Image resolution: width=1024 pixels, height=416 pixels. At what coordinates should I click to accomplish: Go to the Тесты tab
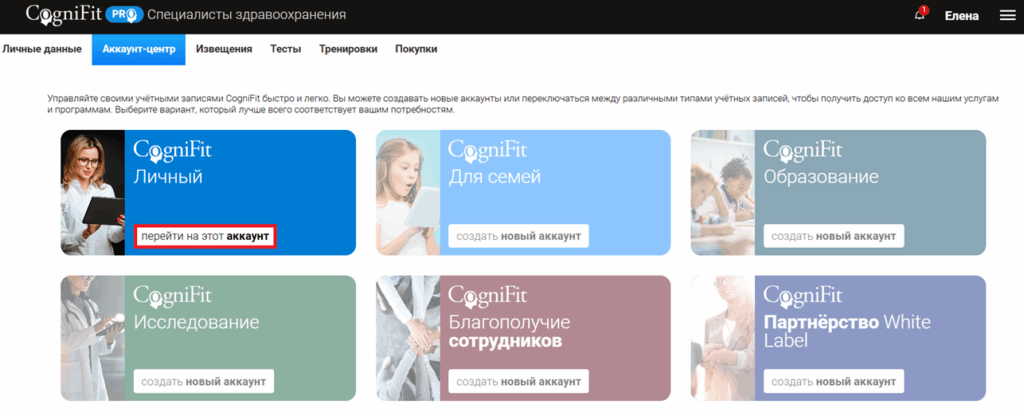tap(285, 49)
